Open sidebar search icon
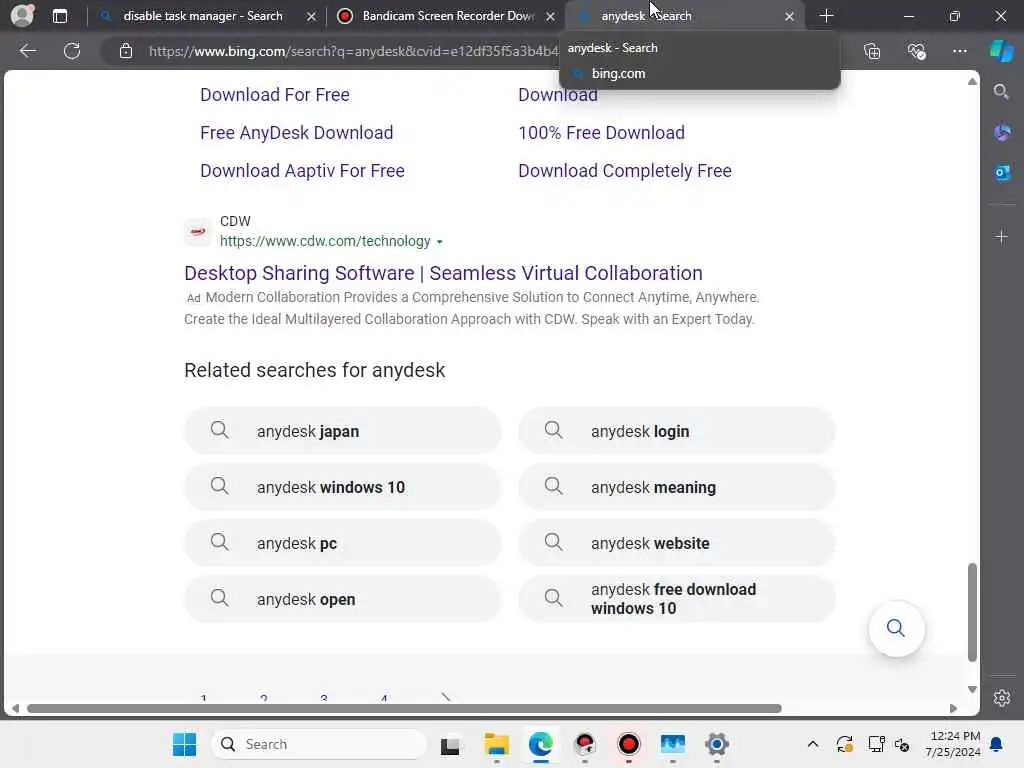Viewport: 1024px width, 768px height. point(1001,91)
